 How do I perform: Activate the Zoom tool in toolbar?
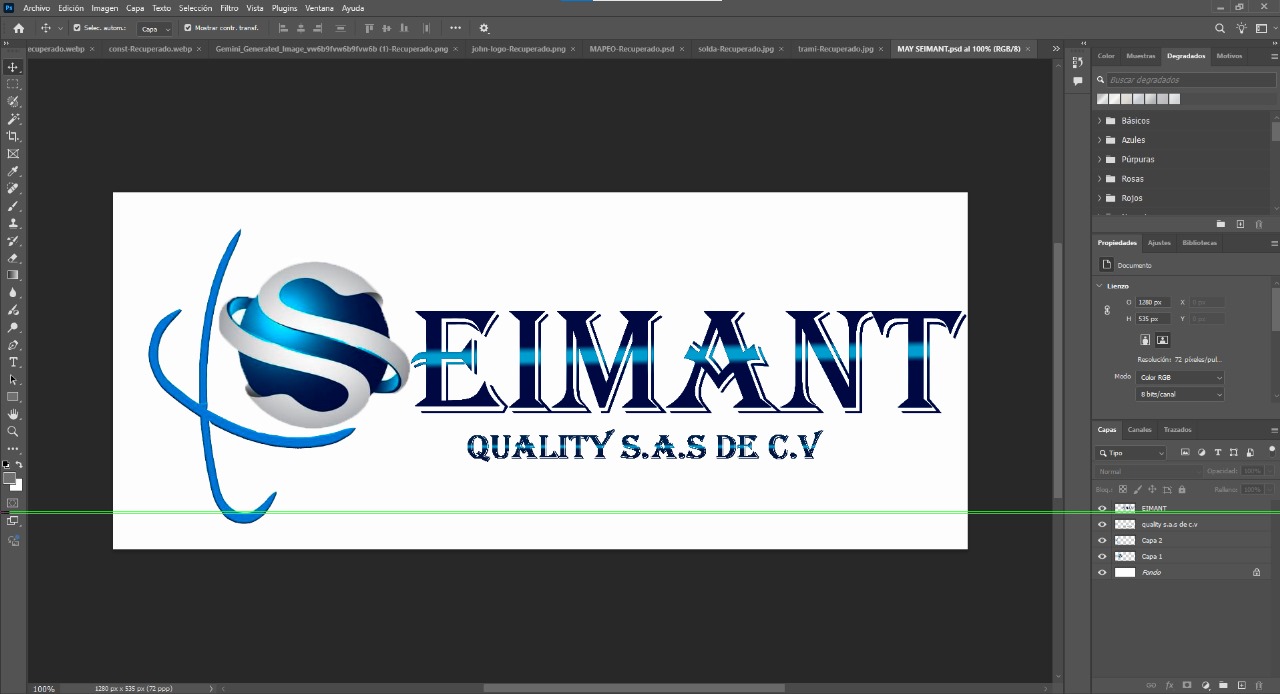[x=13, y=431]
